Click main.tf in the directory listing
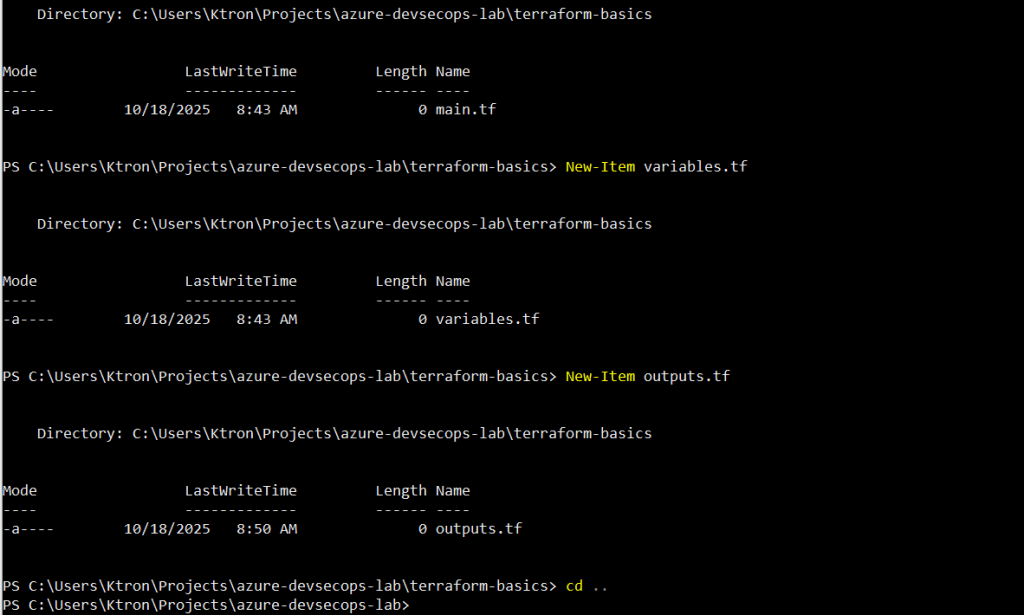1024x615 pixels. tap(465, 109)
